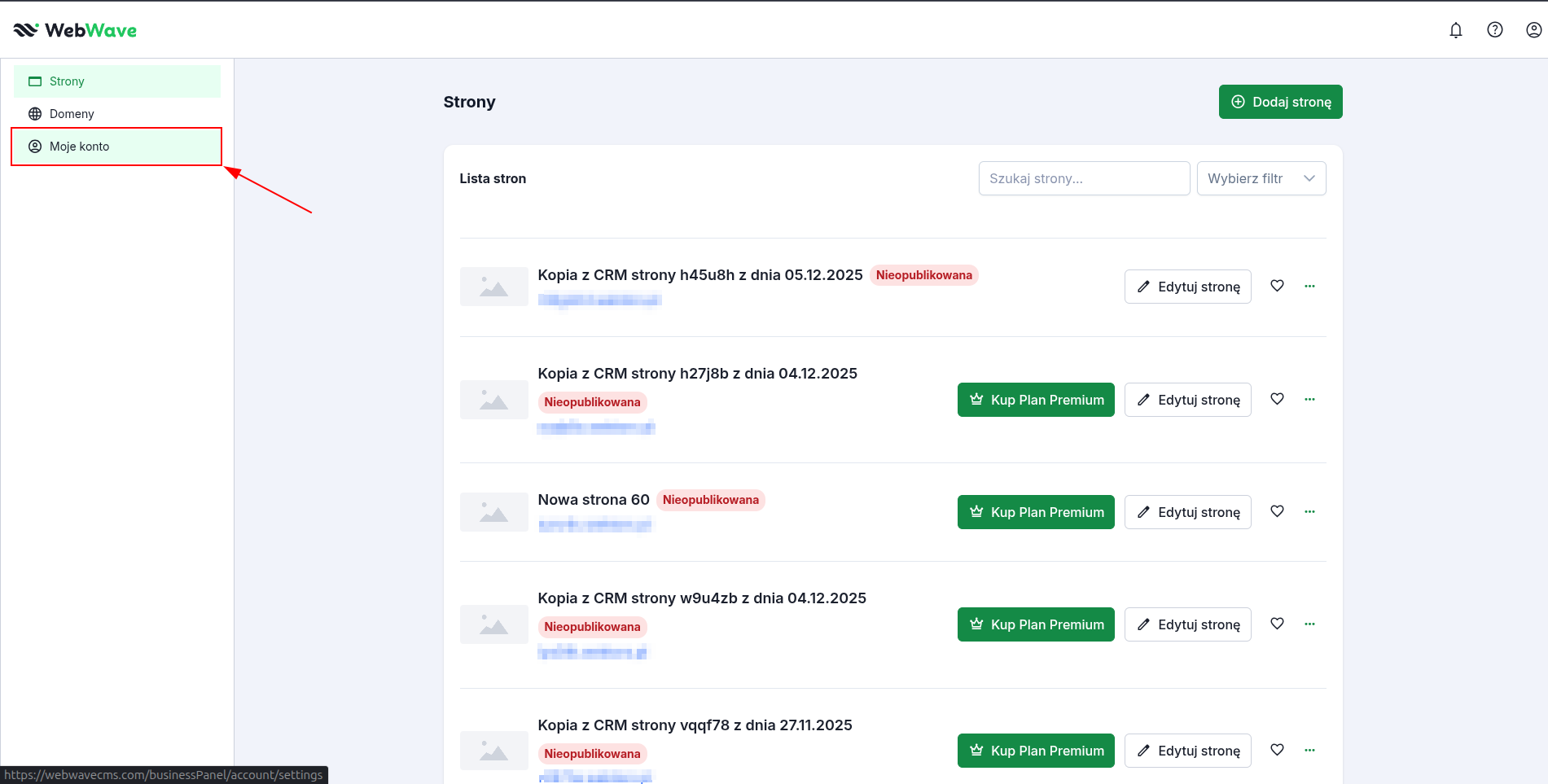Viewport: 1548px width, 784px height.
Task: Open three-dot menu for h45u8h copy
Action: [x=1309, y=286]
